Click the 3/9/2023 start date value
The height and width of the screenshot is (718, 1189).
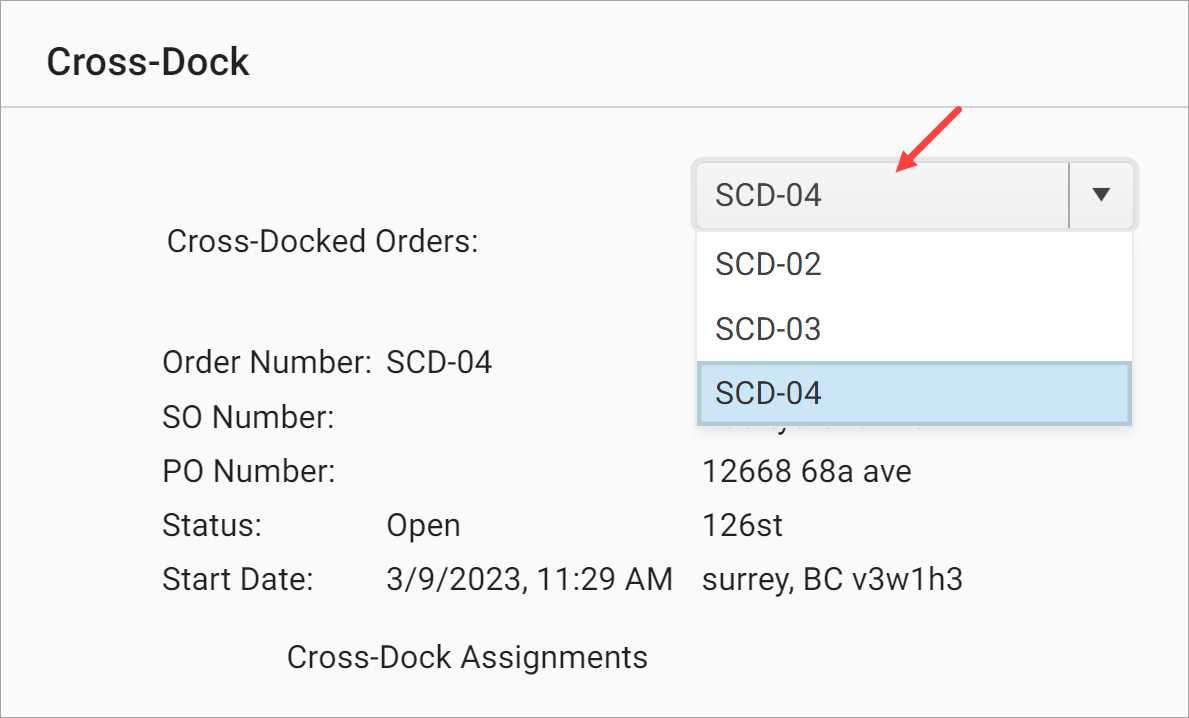point(530,578)
